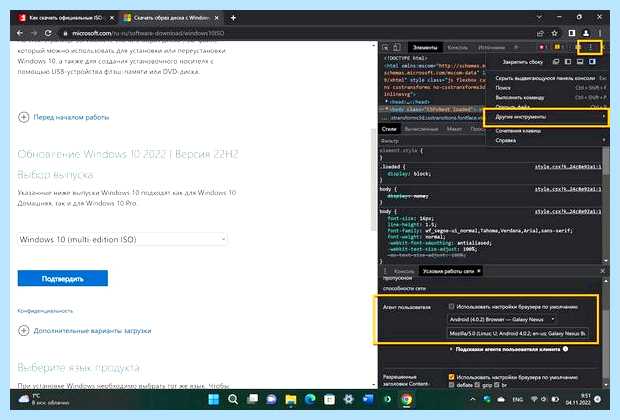
Task: Open Windows Settings gear on taskbar
Action: coord(348,399)
